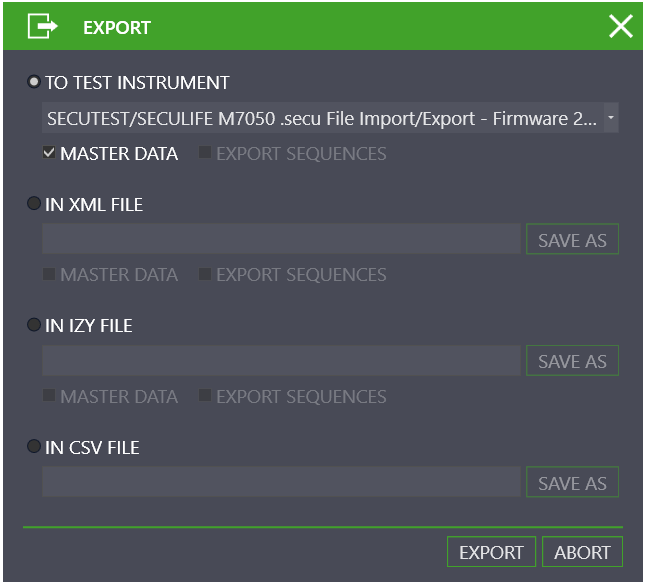This screenshot has width=645, height=584.
Task: Close the Export dialog with X
Action: [620, 26]
